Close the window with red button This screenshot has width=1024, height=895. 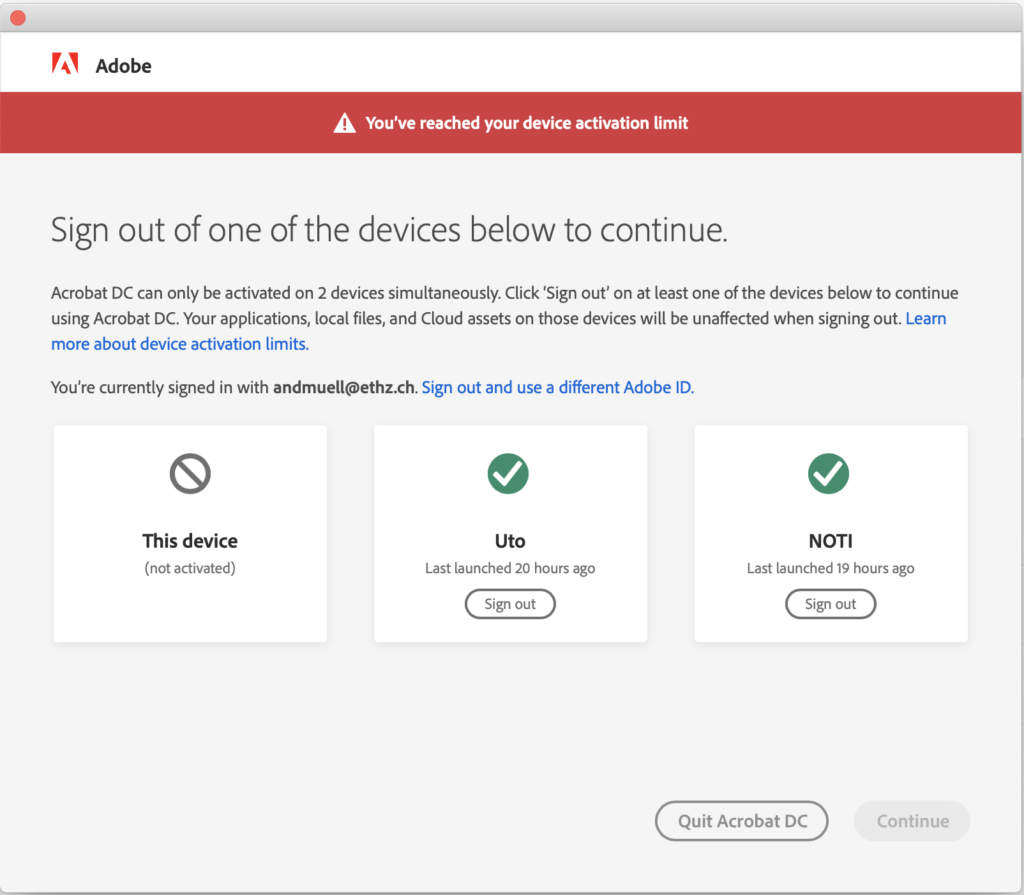[18, 18]
